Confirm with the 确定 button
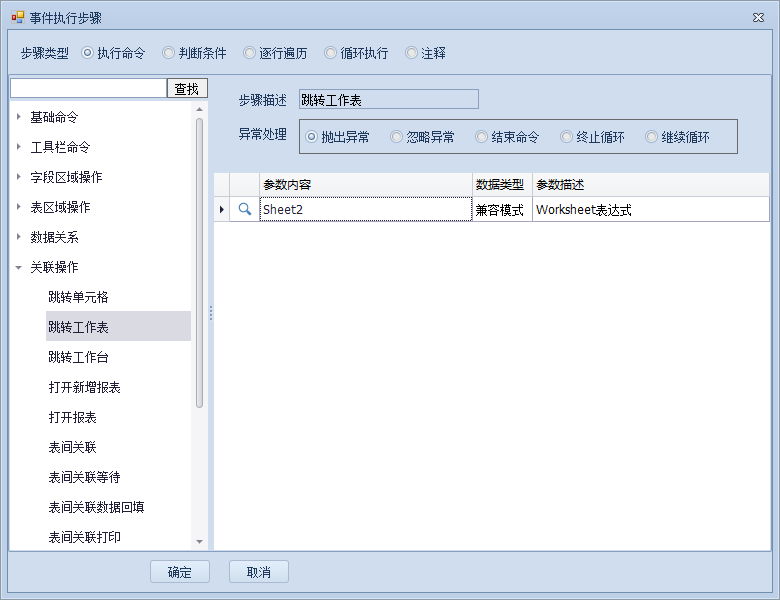 click(180, 572)
